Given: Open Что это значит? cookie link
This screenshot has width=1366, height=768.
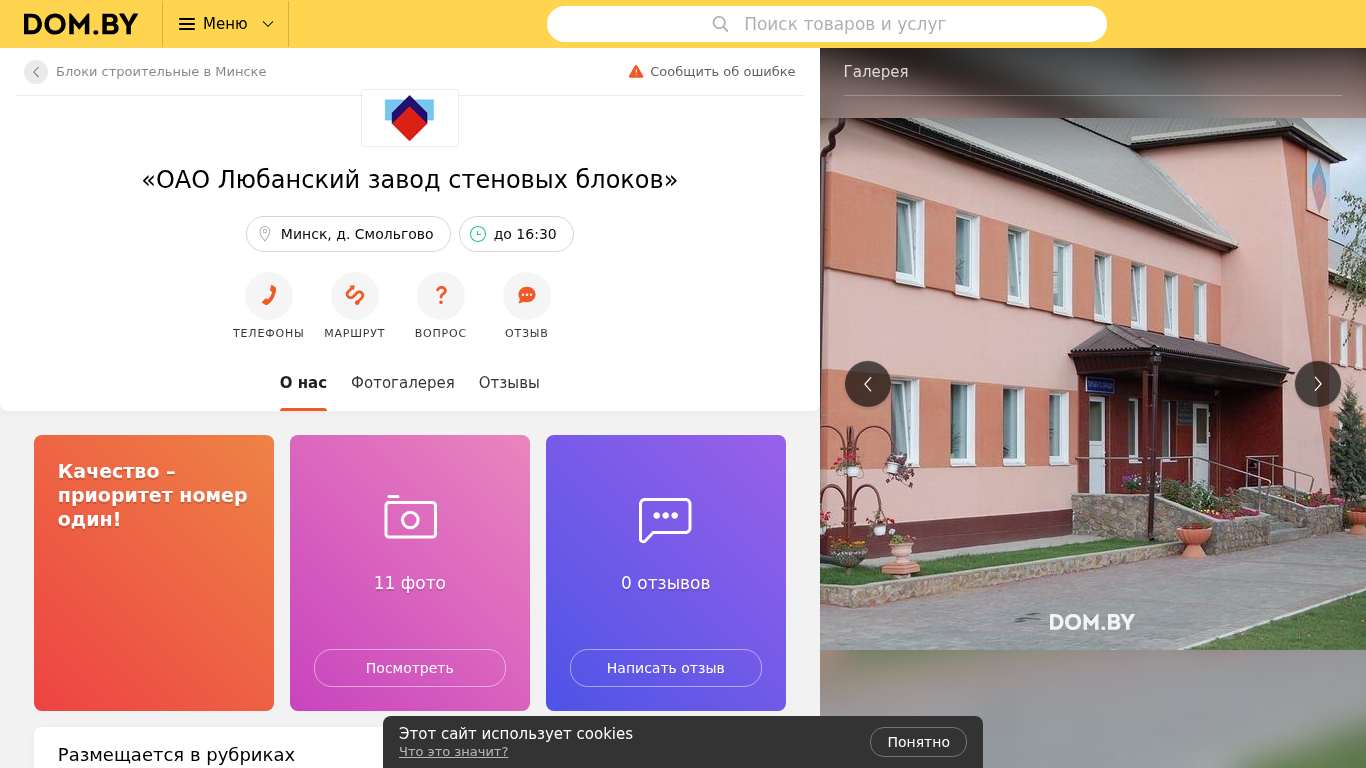Looking at the screenshot, I should pyautogui.click(x=453, y=752).
